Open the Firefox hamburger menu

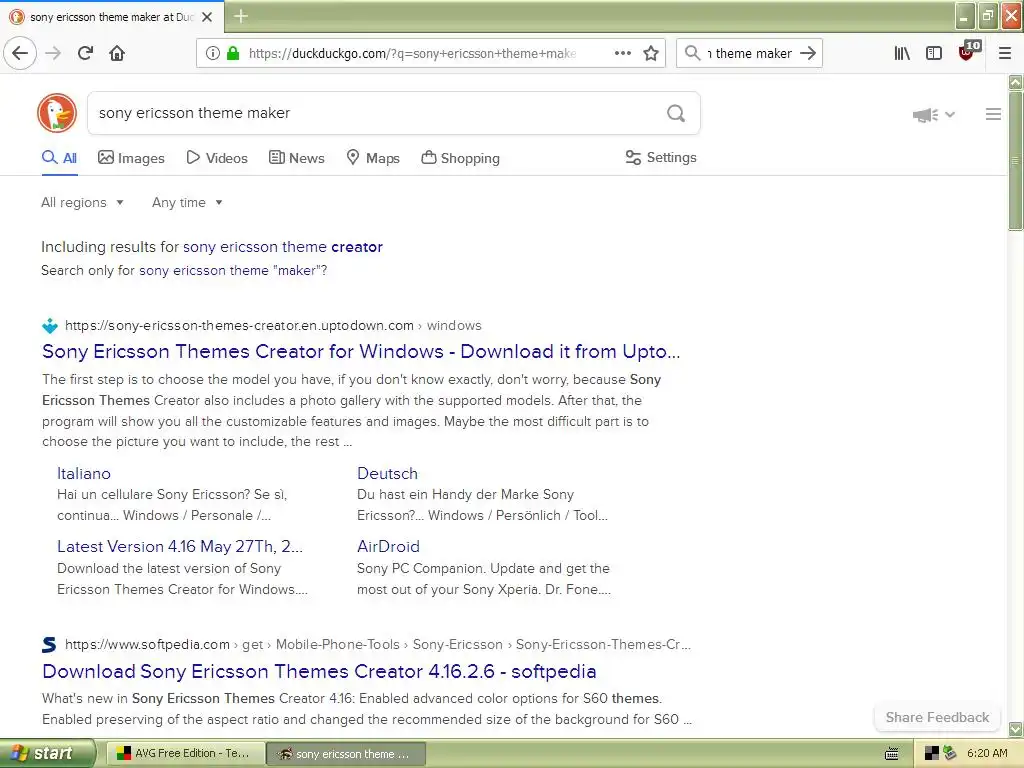tap(1005, 53)
